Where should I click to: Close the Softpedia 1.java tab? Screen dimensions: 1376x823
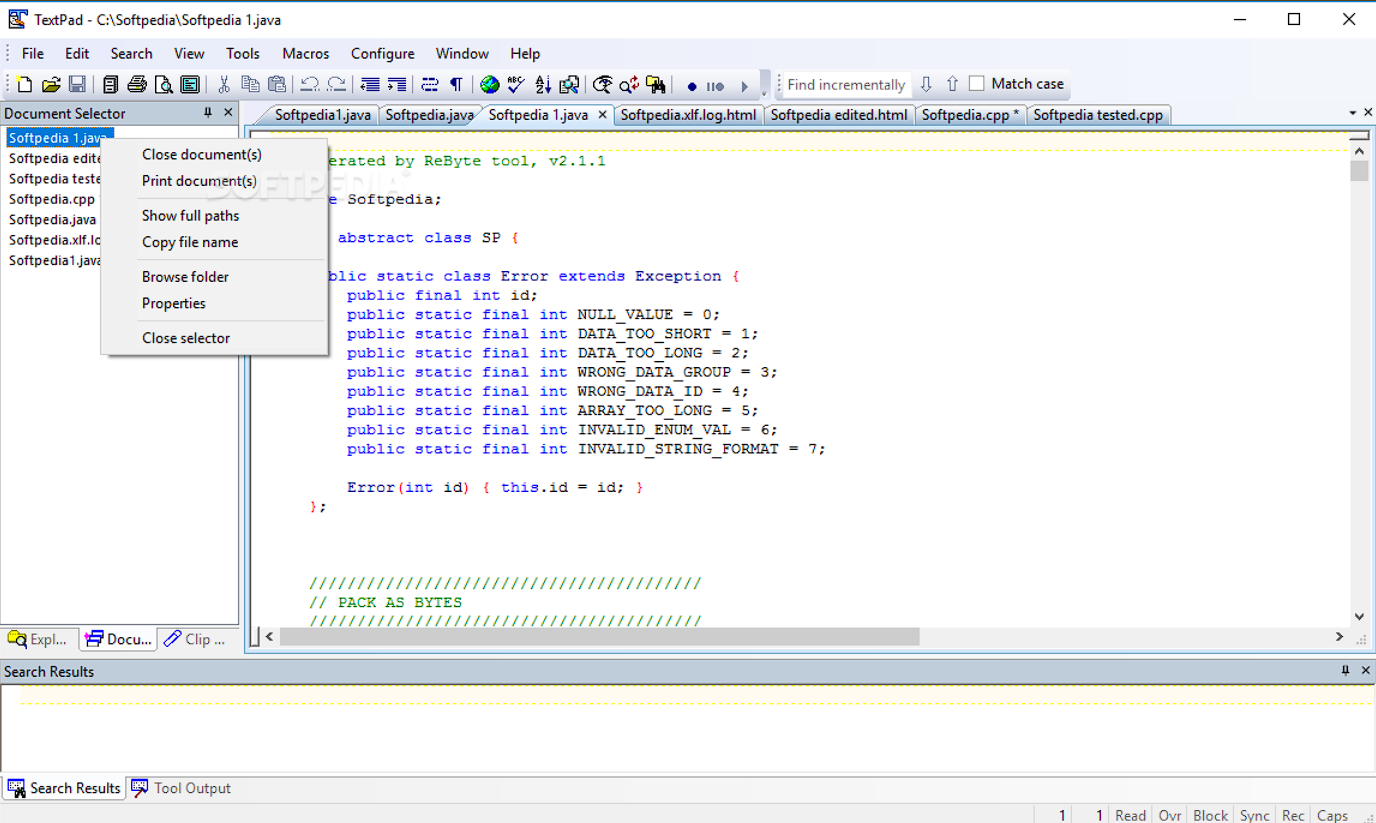click(x=602, y=115)
